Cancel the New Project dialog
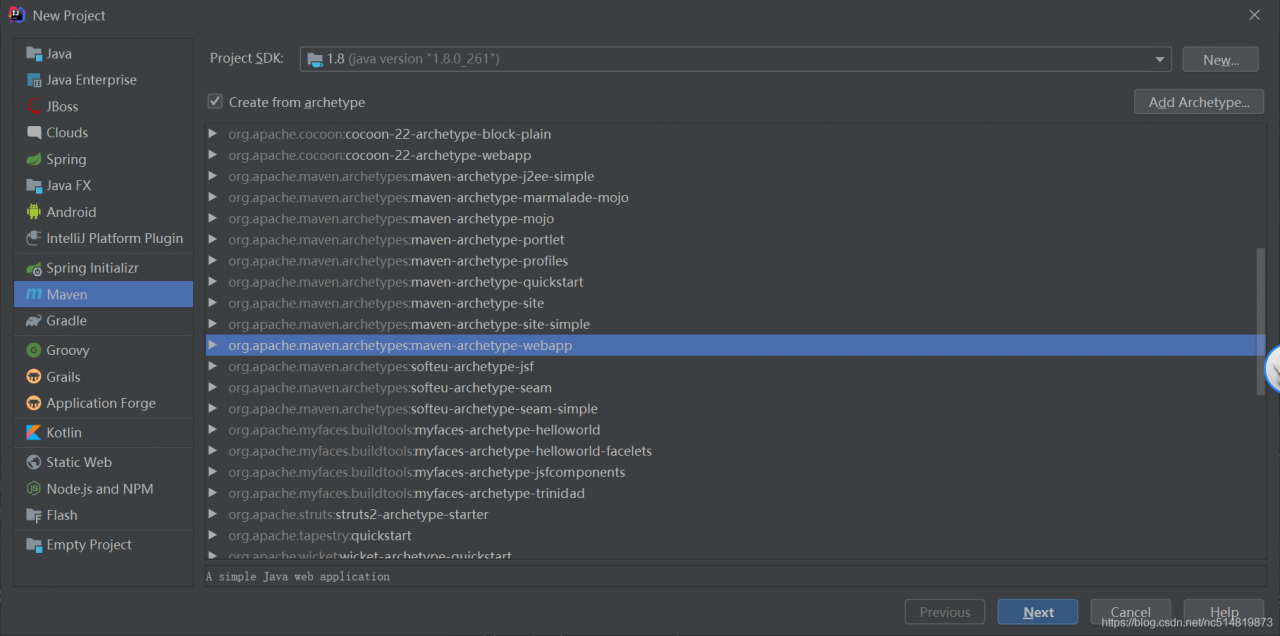This screenshot has width=1280, height=636. click(1130, 612)
